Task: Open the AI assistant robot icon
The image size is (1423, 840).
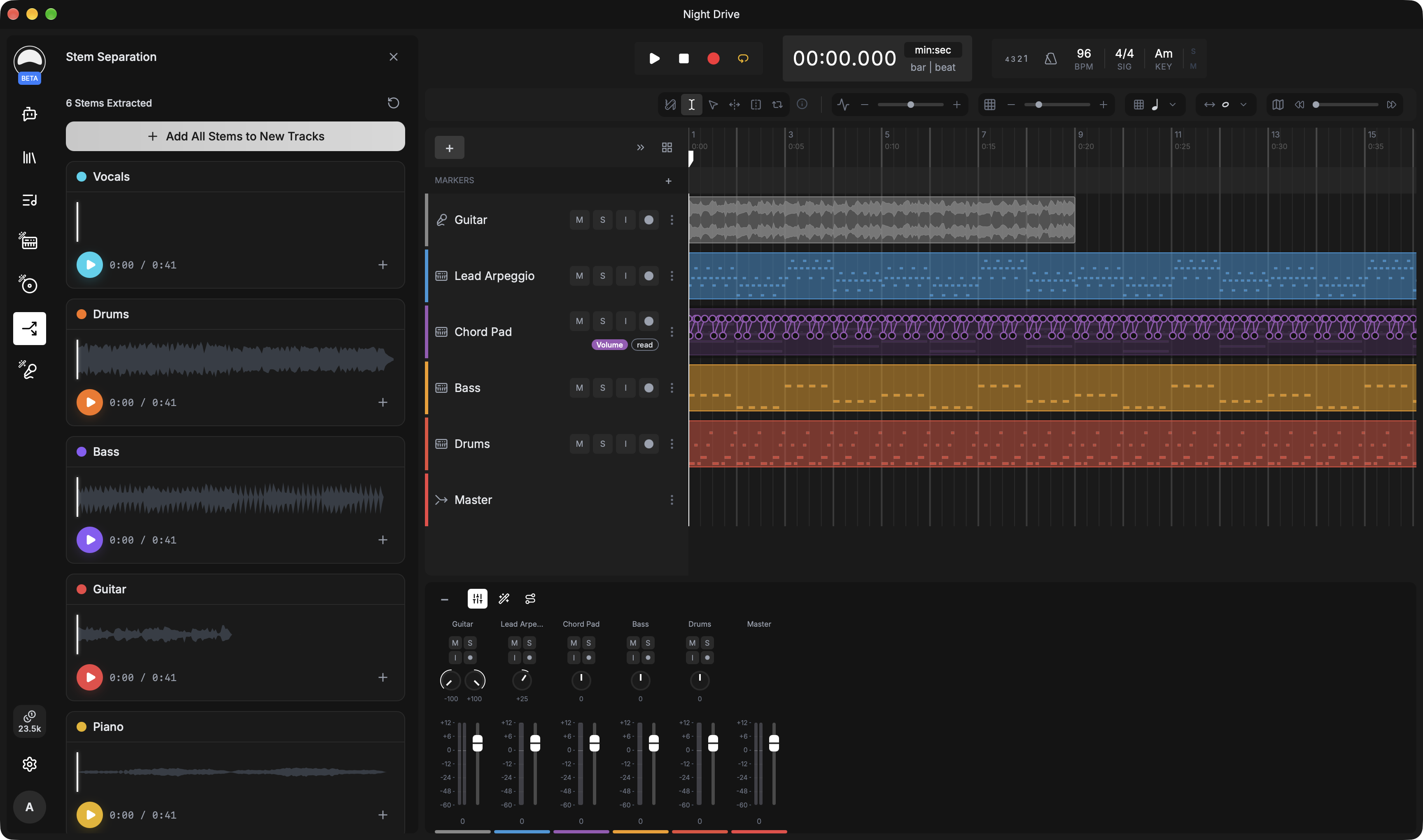Action: [x=29, y=114]
